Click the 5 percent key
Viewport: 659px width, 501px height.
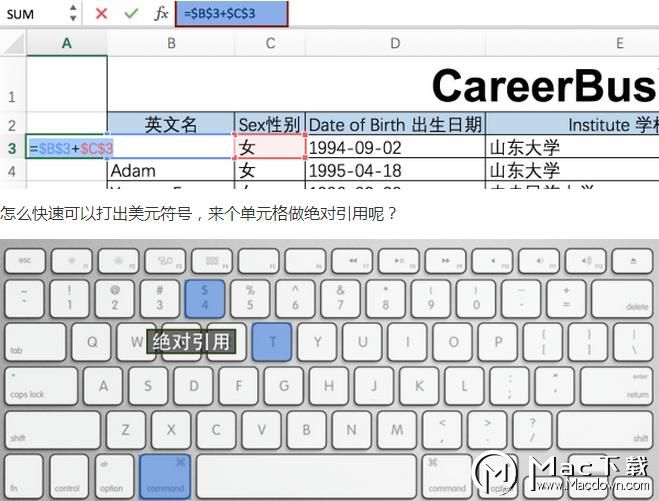(250, 298)
